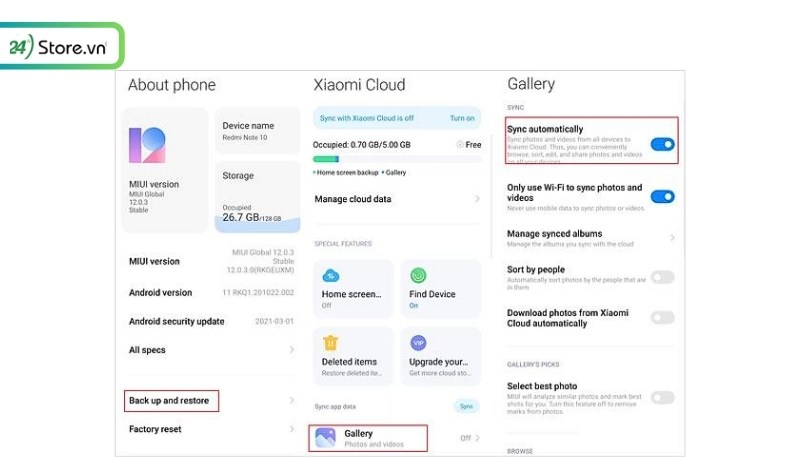800x457 pixels.
Task: Open Factory reset chevron arrow
Action: [292, 429]
